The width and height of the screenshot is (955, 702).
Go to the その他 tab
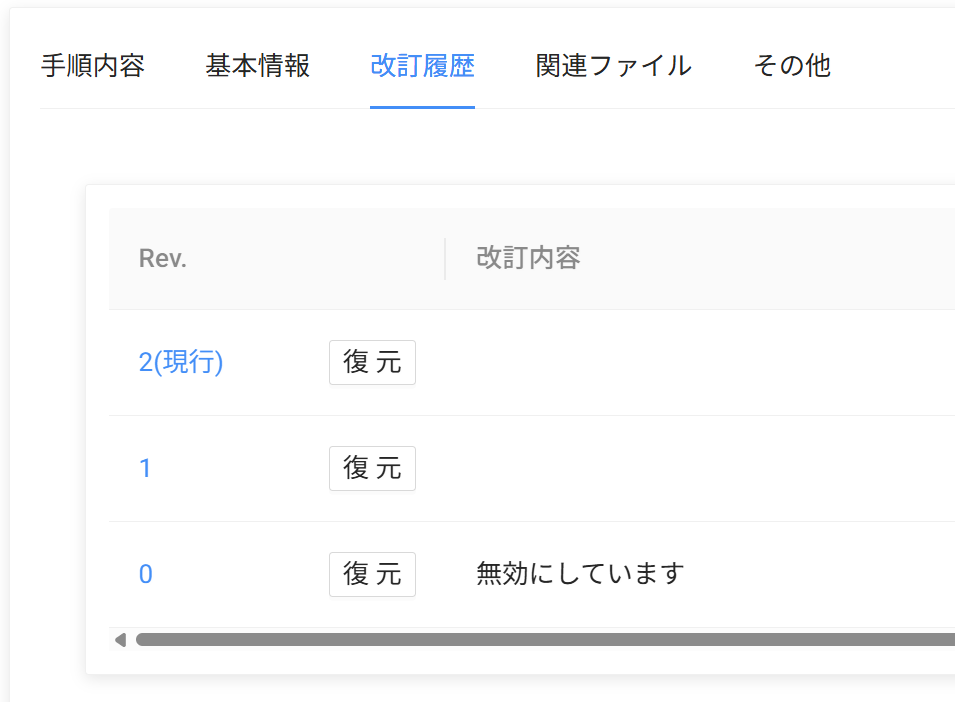[x=791, y=66]
